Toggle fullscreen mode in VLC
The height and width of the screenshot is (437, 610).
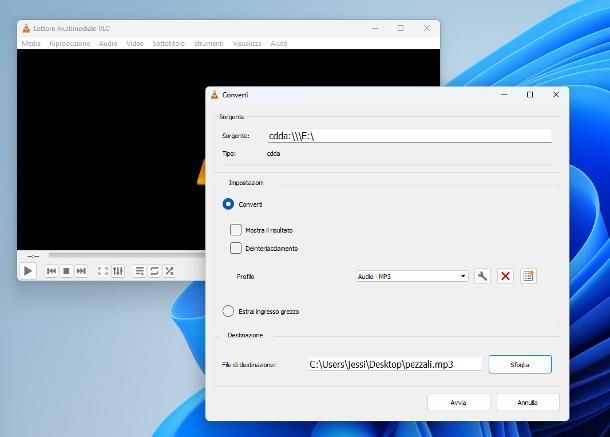coord(103,271)
